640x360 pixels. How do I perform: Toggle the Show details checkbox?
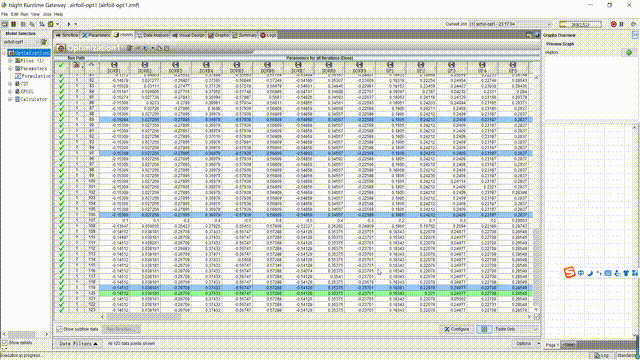pos(5,343)
